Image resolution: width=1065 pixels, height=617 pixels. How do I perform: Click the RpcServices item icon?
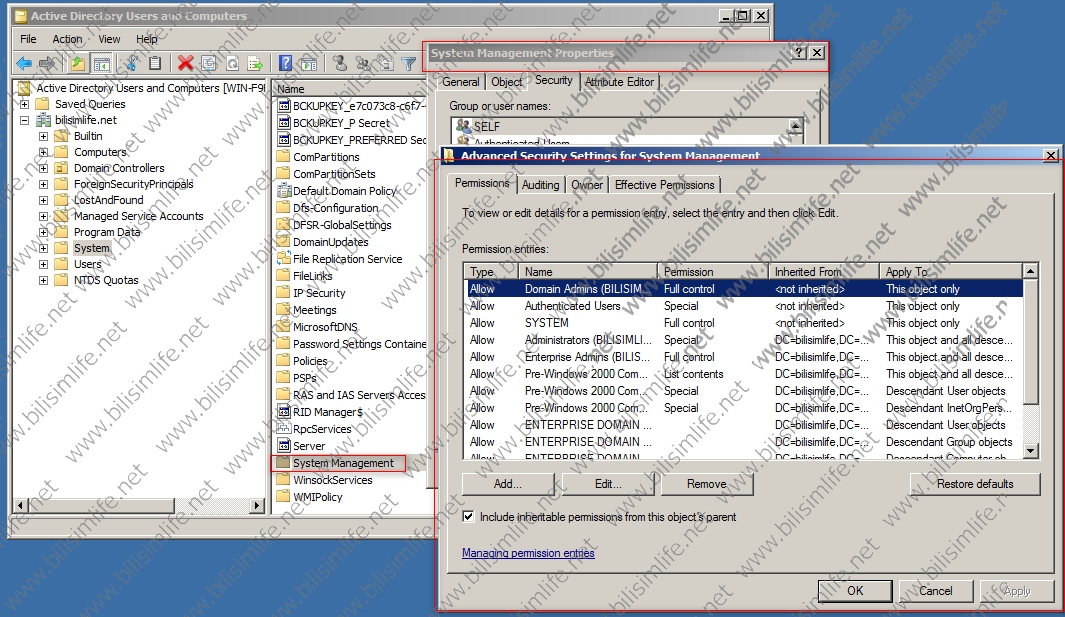click(284, 429)
